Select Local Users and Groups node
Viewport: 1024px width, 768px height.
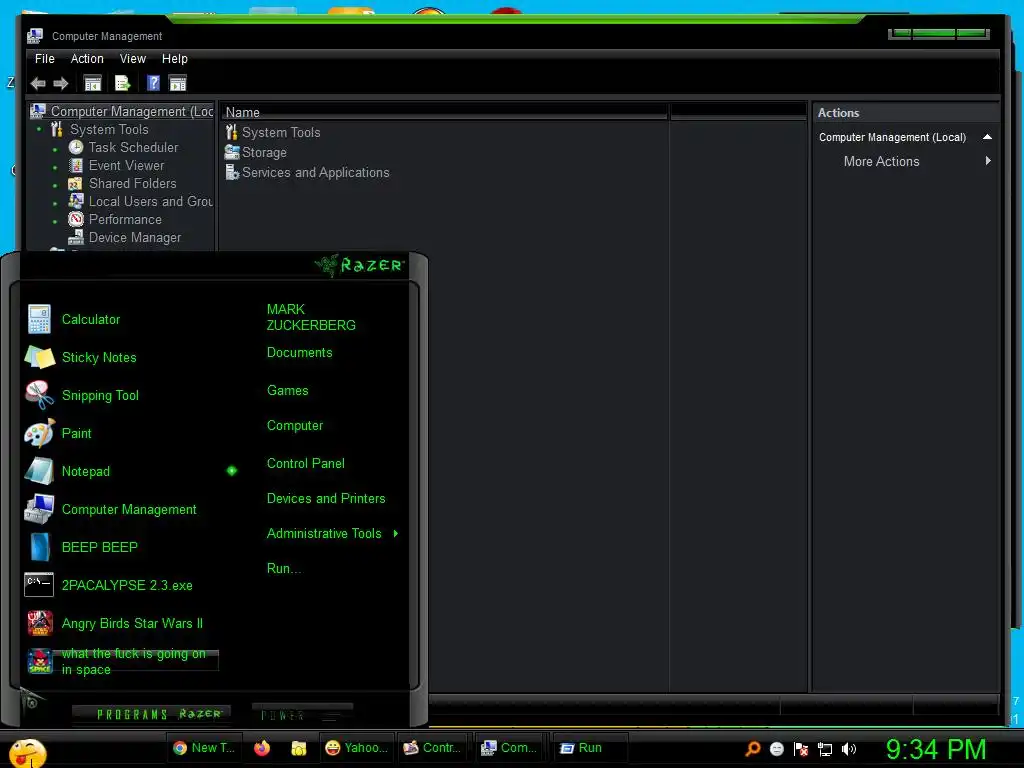pos(150,202)
